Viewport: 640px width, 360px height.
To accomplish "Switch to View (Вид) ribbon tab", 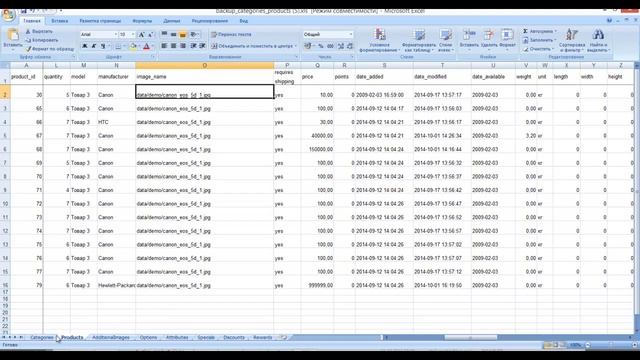I will pyautogui.click(x=244, y=21).
